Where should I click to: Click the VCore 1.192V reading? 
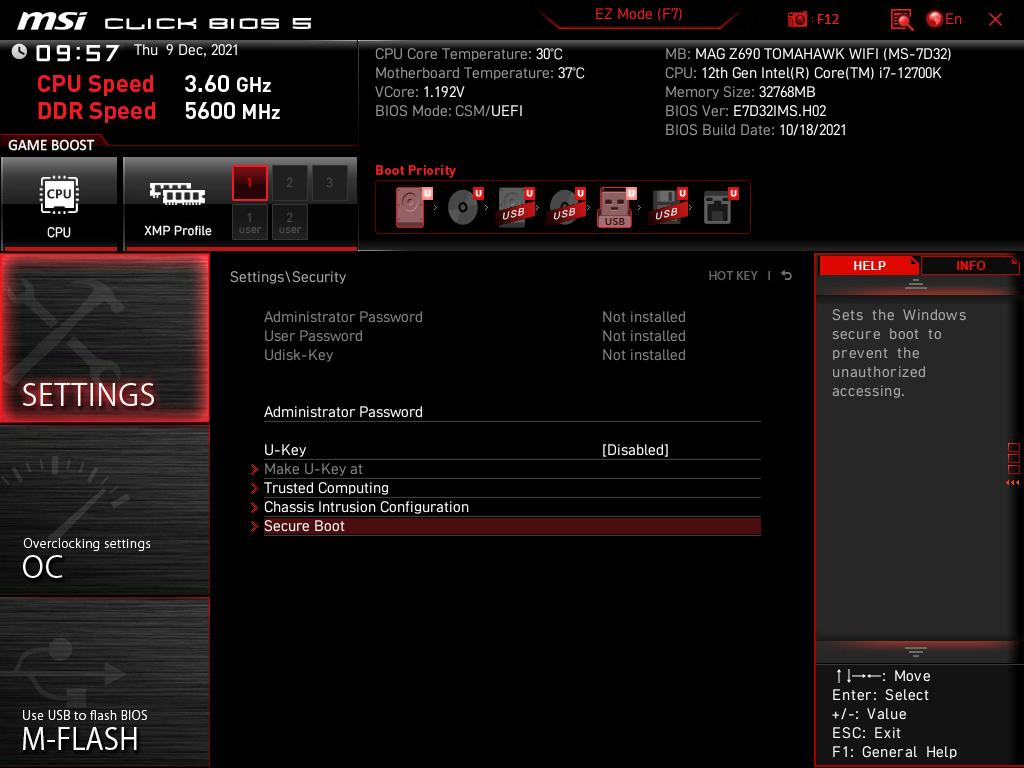coord(420,92)
